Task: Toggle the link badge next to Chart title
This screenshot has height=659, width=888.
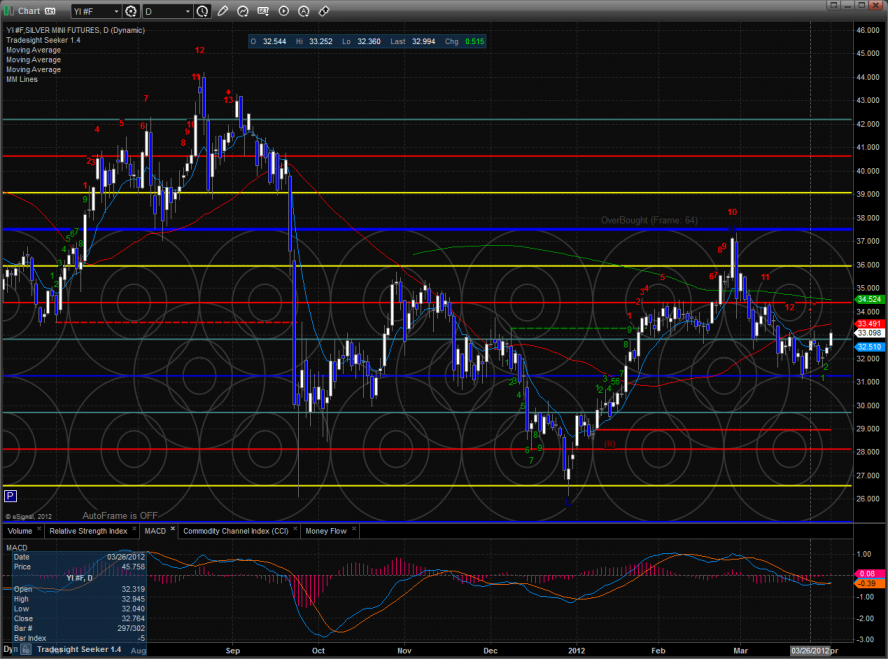Action: click(x=48, y=12)
